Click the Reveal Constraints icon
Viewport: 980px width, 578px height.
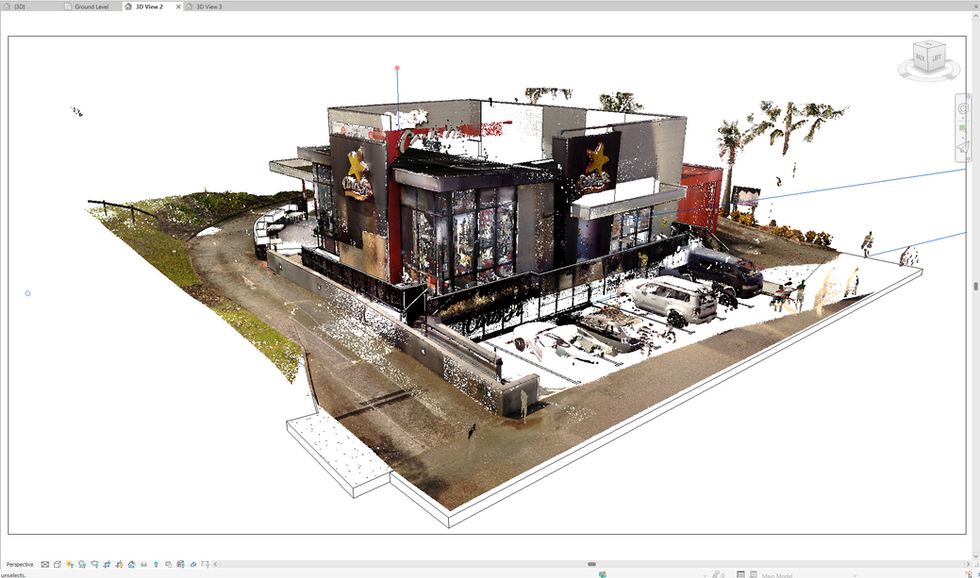pyautogui.click(x=205, y=564)
